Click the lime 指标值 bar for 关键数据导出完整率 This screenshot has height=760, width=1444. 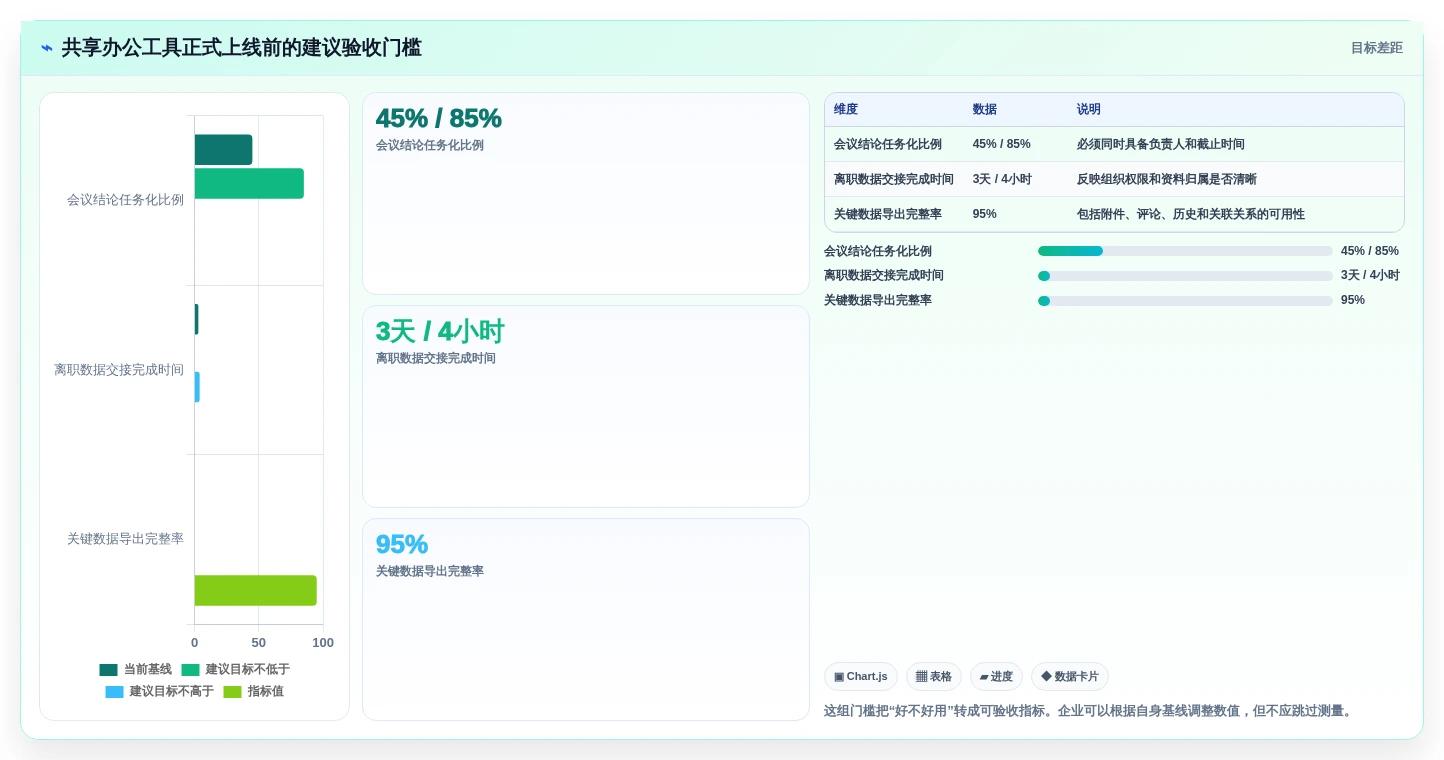click(x=256, y=590)
